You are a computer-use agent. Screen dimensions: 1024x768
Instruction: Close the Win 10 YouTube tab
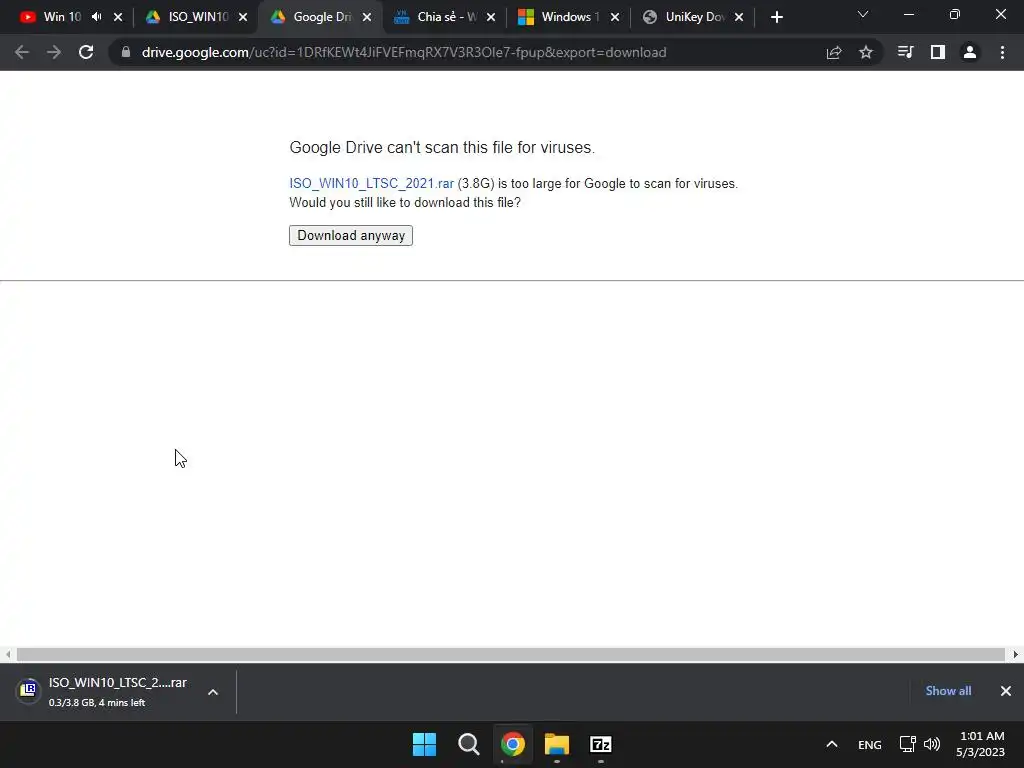118,17
